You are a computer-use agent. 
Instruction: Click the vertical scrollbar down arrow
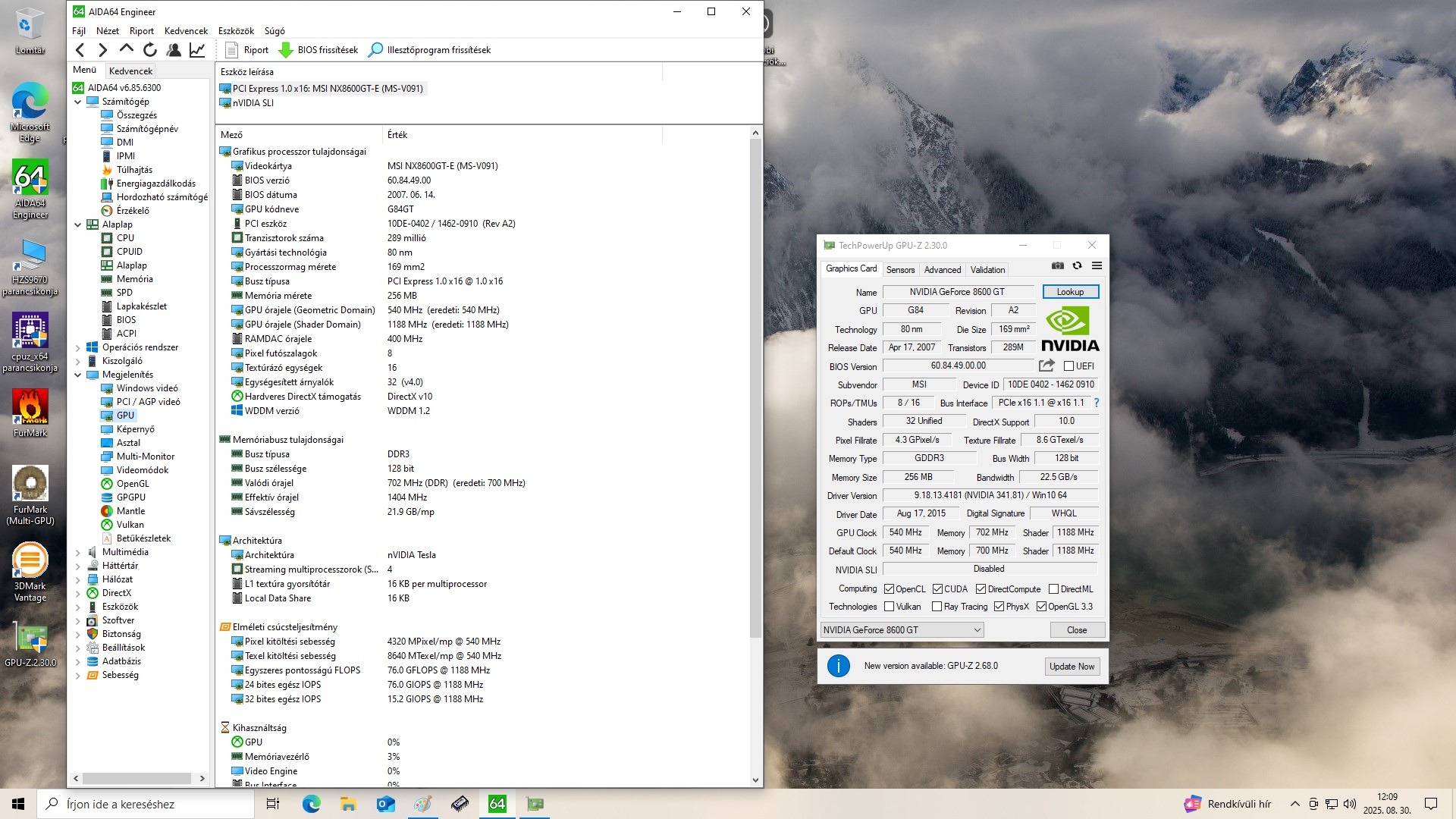click(755, 780)
